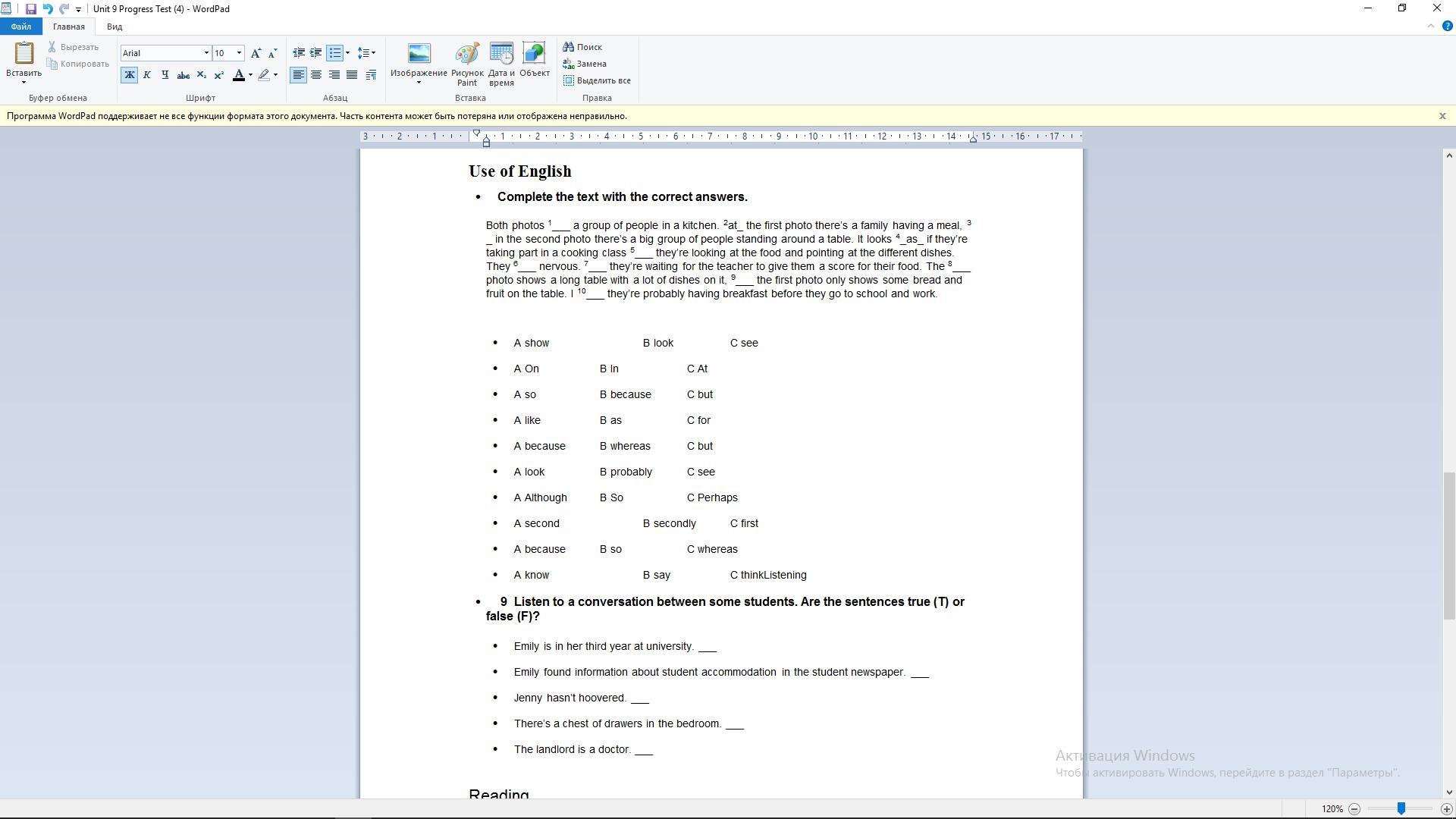Toggle strikethrough formatting
This screenshot has height=819, width=1456.
tap(183, 75)
